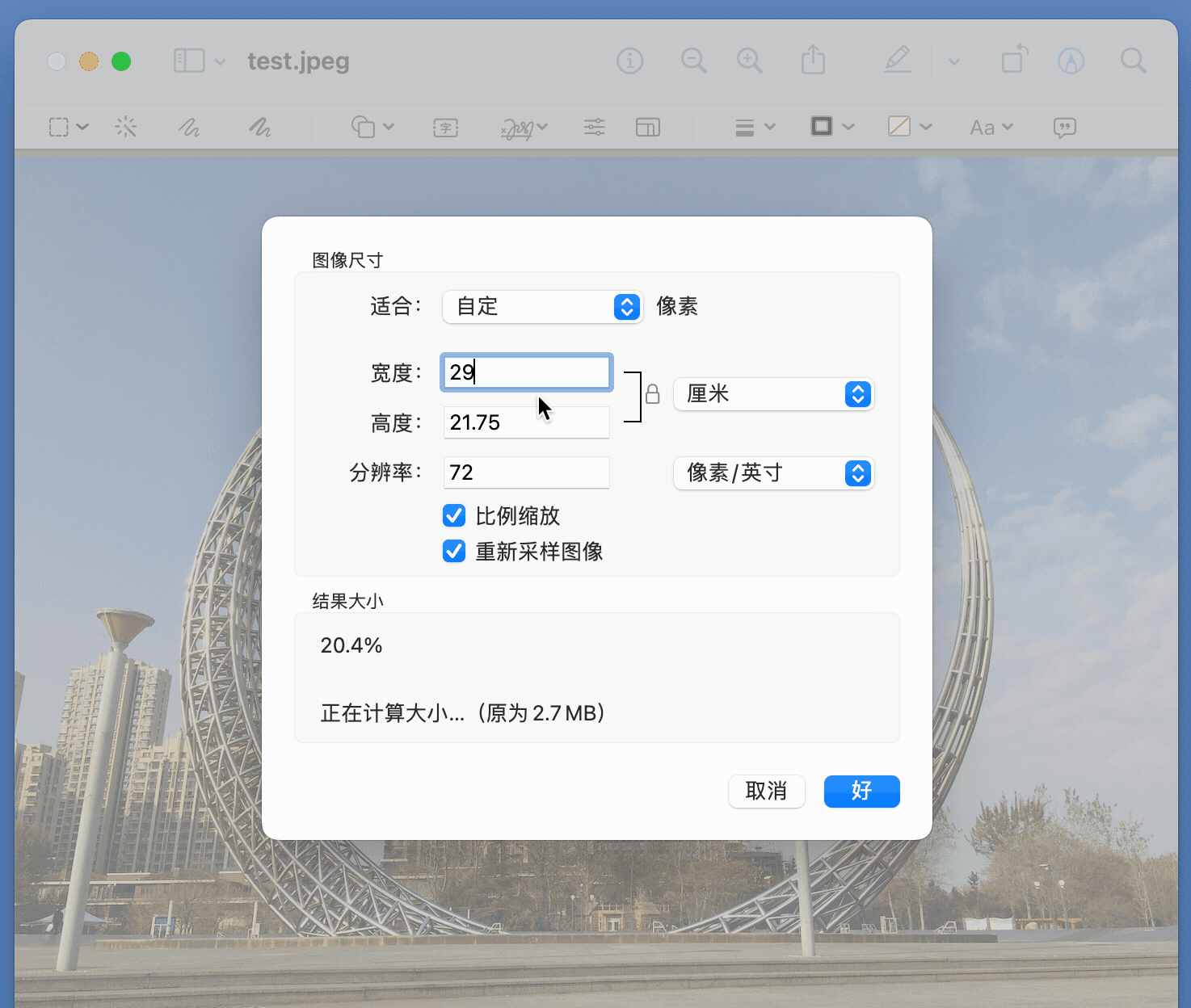Click the zoom out magnifier
The height and width of the screenshot is (1008, 1191).
click(x=693, y=61)
